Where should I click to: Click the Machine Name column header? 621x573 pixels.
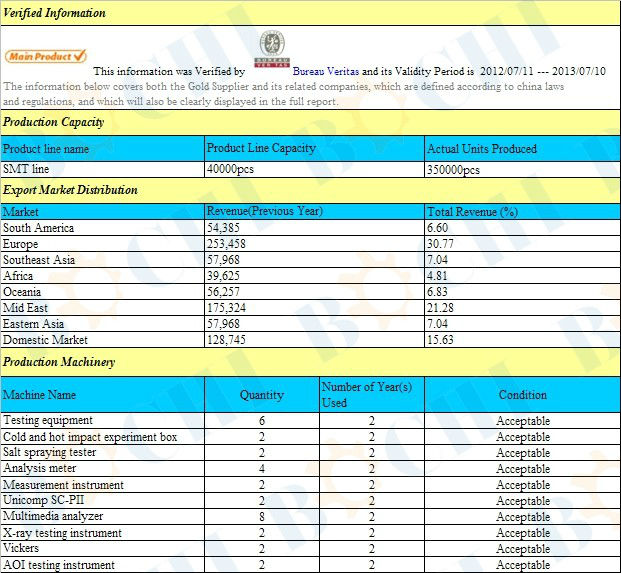(x=103, y=395)
